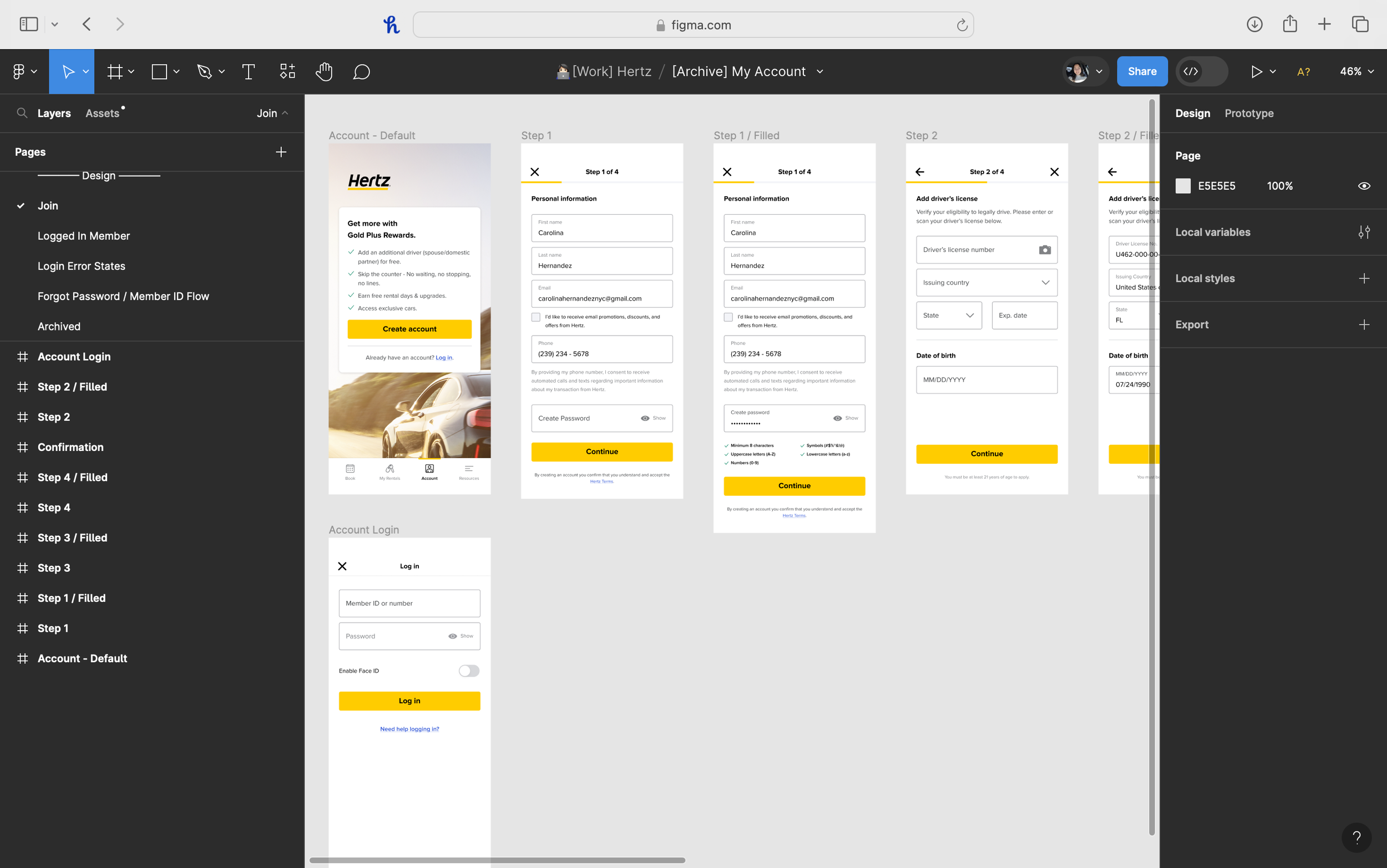Select the Hand tool
1387x868 pixels.
tap(324, 72)
